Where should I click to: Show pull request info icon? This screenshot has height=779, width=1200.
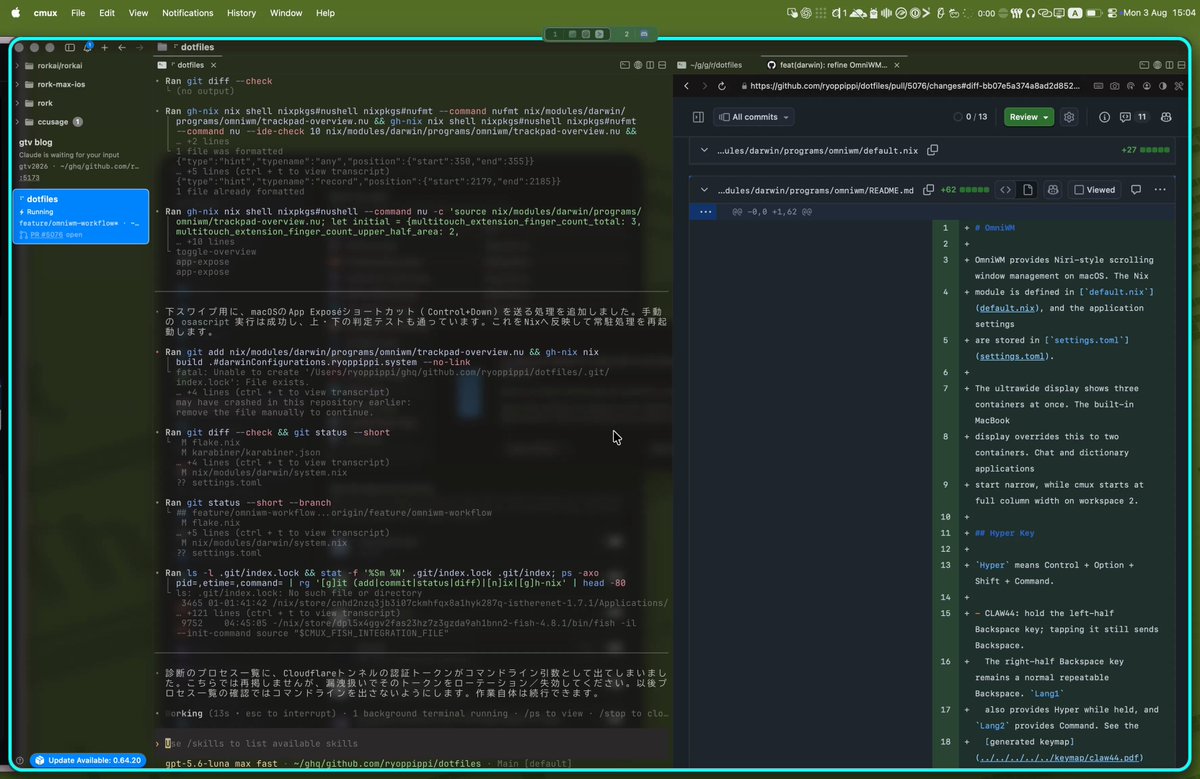pyautogui.click(x=1104, y=117)
